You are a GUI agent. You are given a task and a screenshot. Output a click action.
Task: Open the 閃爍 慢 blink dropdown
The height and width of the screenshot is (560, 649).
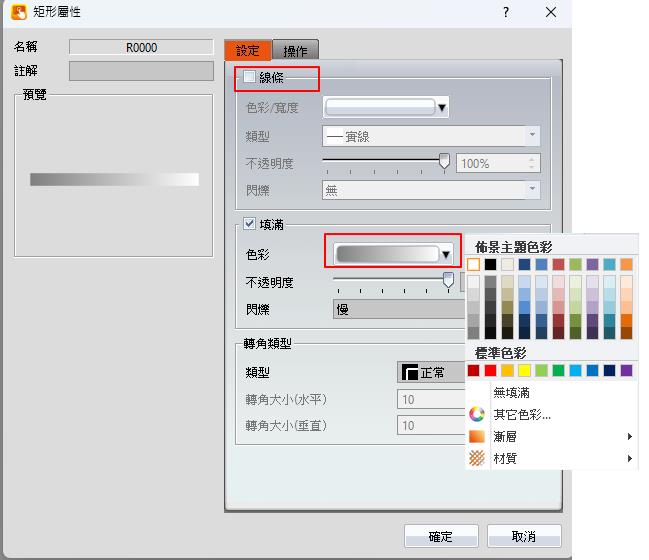point(400,310)
